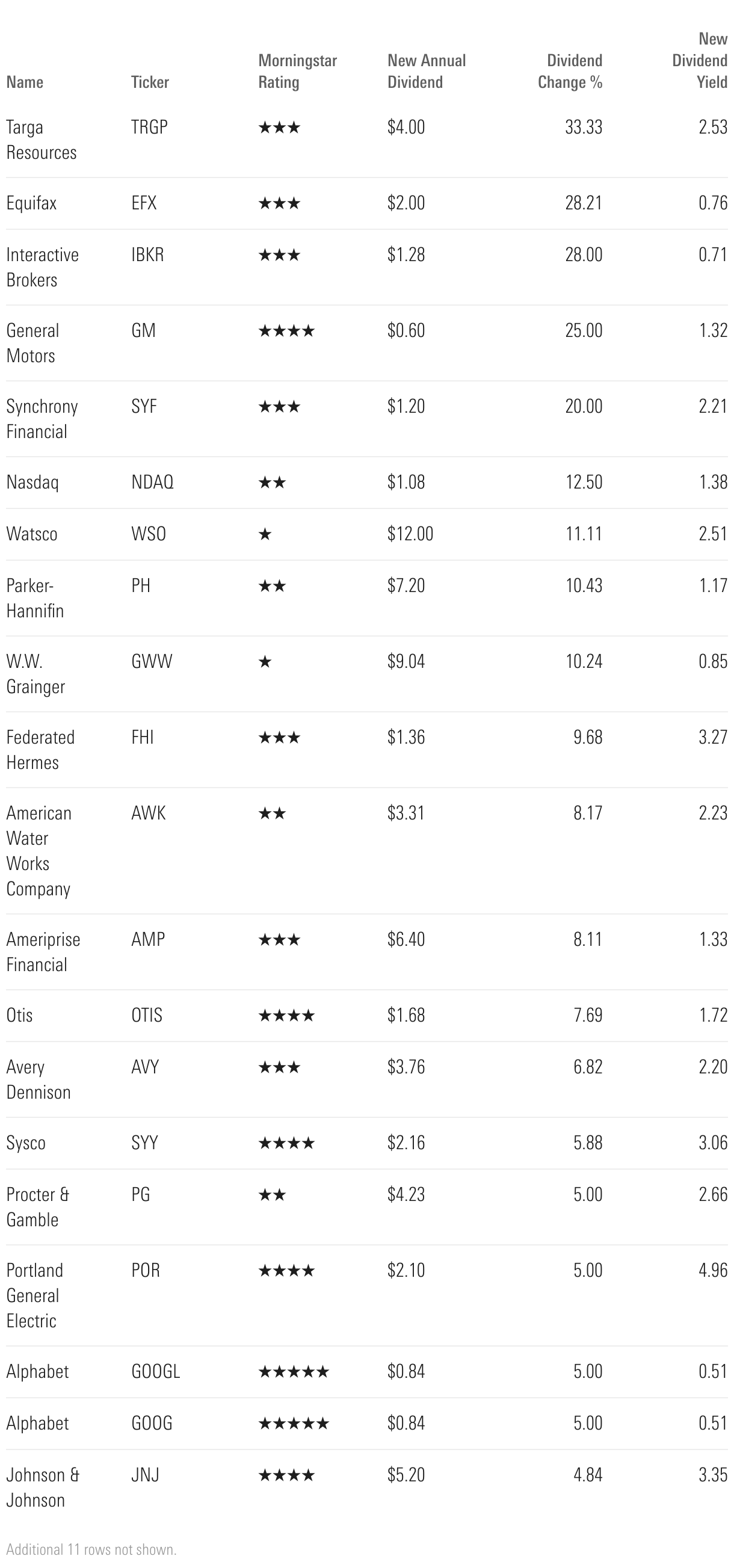Click Portland General Electric's 4.96 yield
Screen dimensions: 734x1568
click(713, 1270)
